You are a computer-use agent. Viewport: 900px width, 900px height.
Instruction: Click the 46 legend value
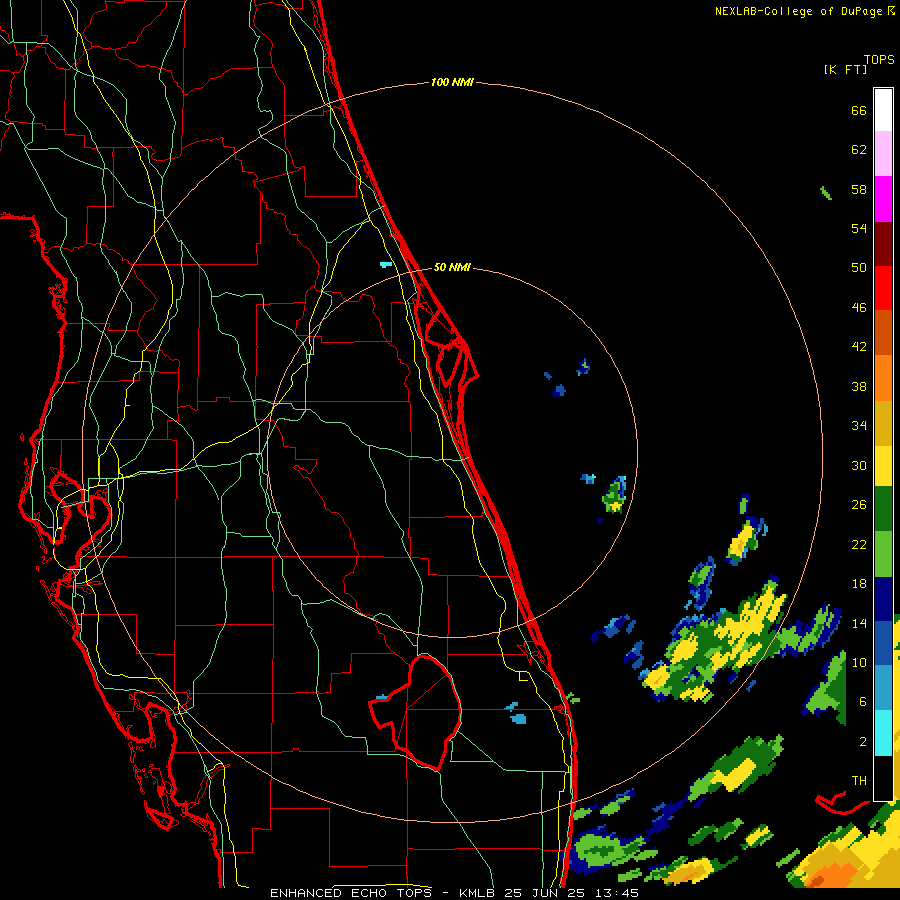coord(859,308)
